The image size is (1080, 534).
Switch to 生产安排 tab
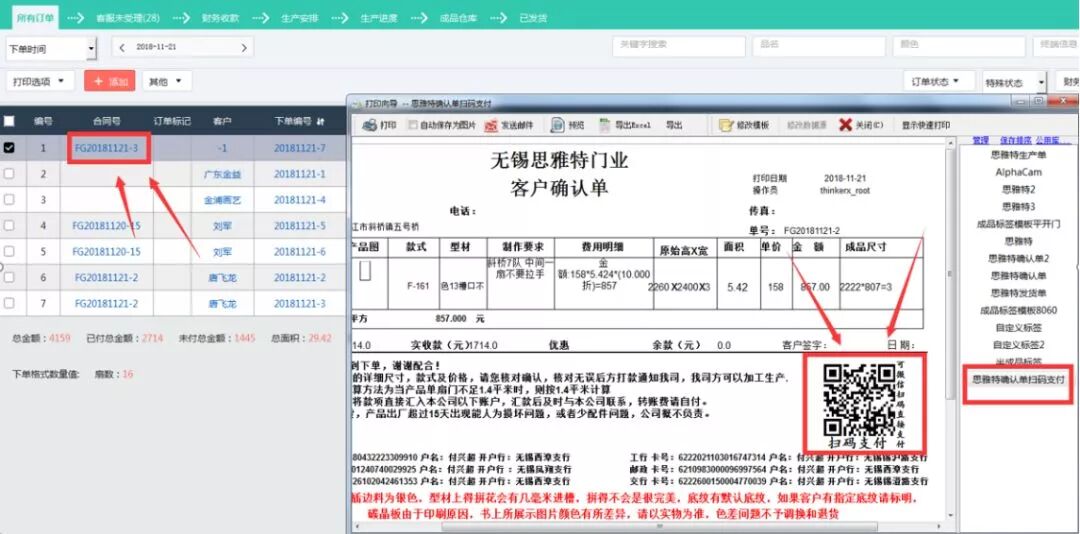click(300, 18)
